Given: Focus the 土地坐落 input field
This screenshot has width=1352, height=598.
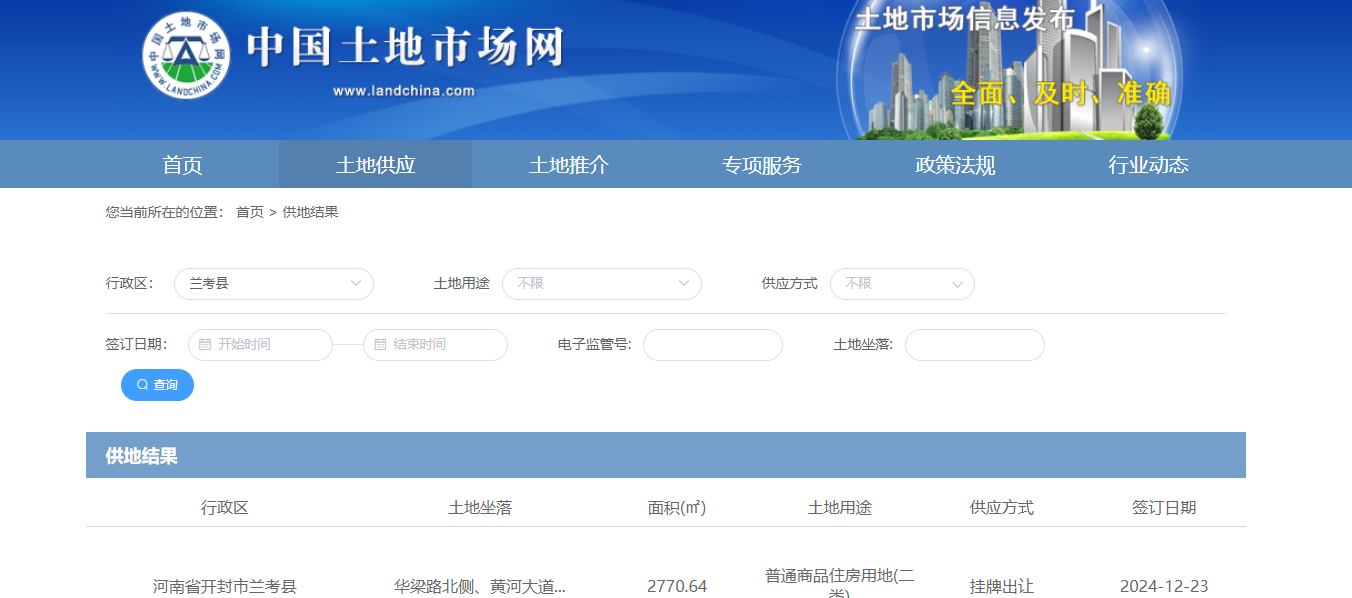Looking at the screenshot, I should coord(974,345).
